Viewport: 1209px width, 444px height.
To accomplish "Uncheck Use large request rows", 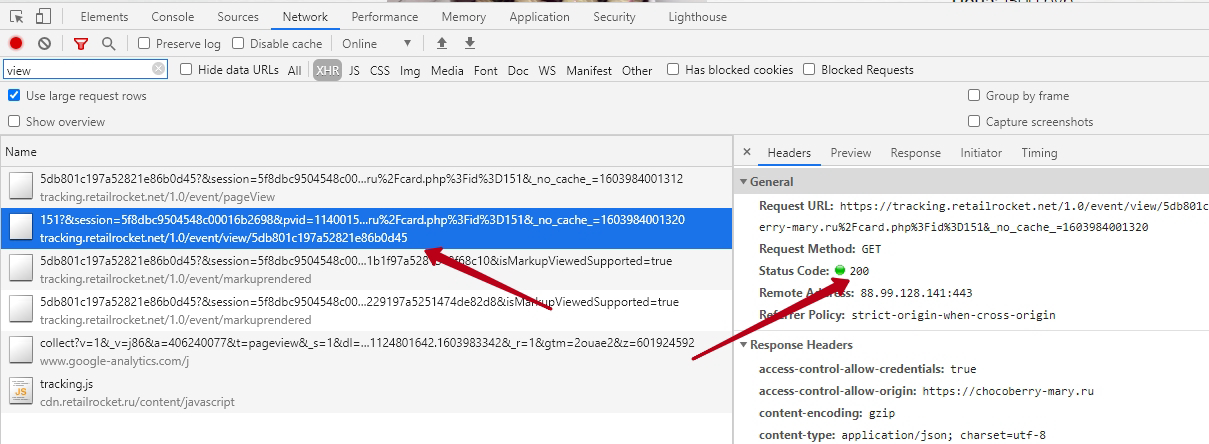I will (x=14, y=96).
